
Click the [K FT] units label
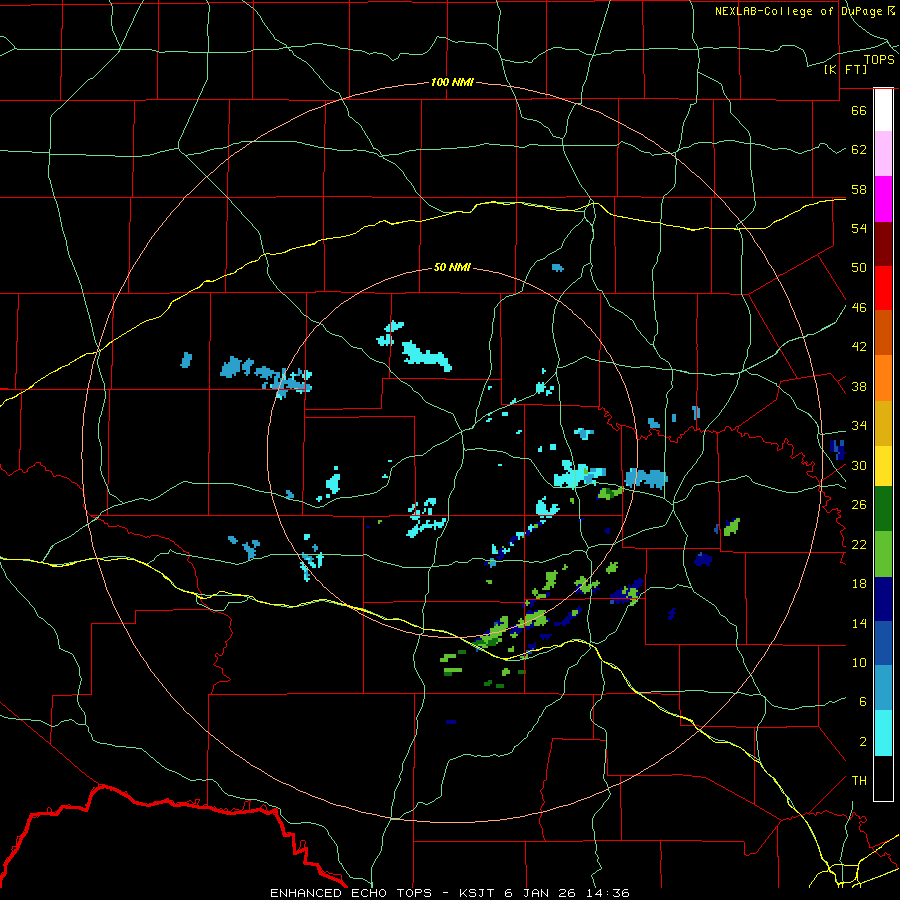tap(845, 69)
